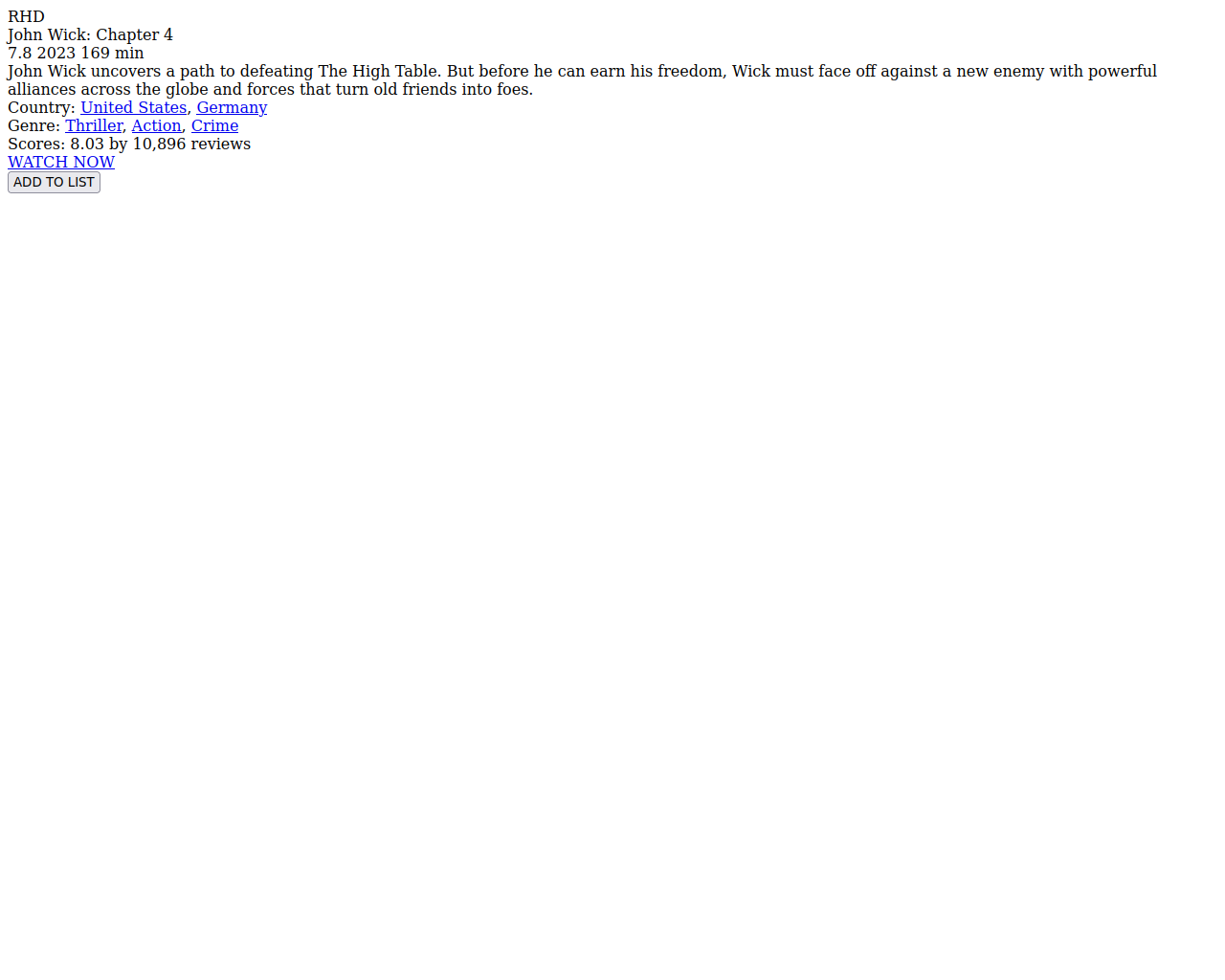1225x980 pixels.
Task: Browse the Action genre link
Action: coord(156,126)
